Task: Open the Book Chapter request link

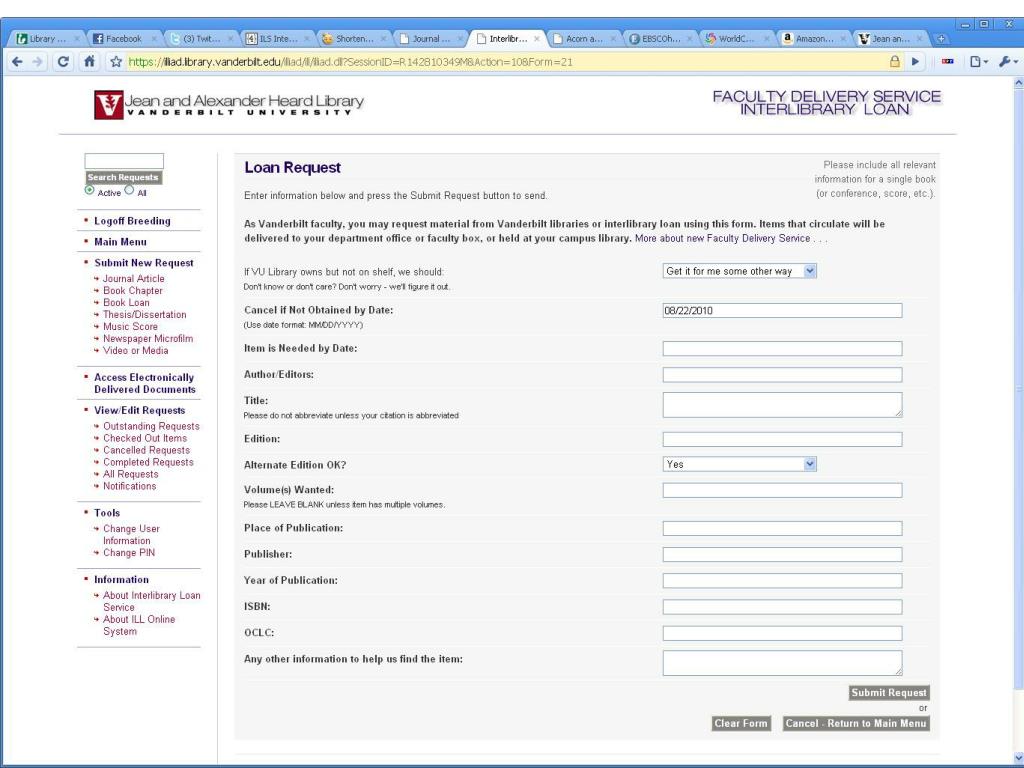Action: (133, 291)
